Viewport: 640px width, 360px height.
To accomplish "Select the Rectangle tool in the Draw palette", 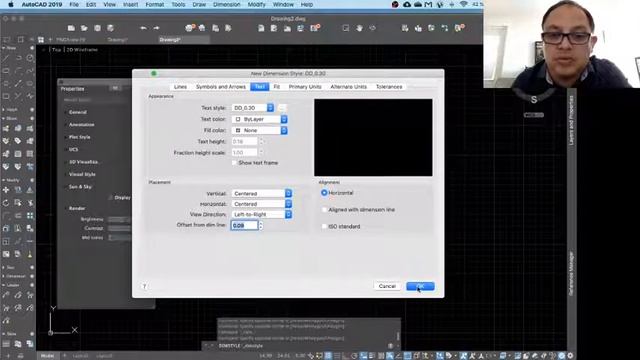I will click(6, 71).
